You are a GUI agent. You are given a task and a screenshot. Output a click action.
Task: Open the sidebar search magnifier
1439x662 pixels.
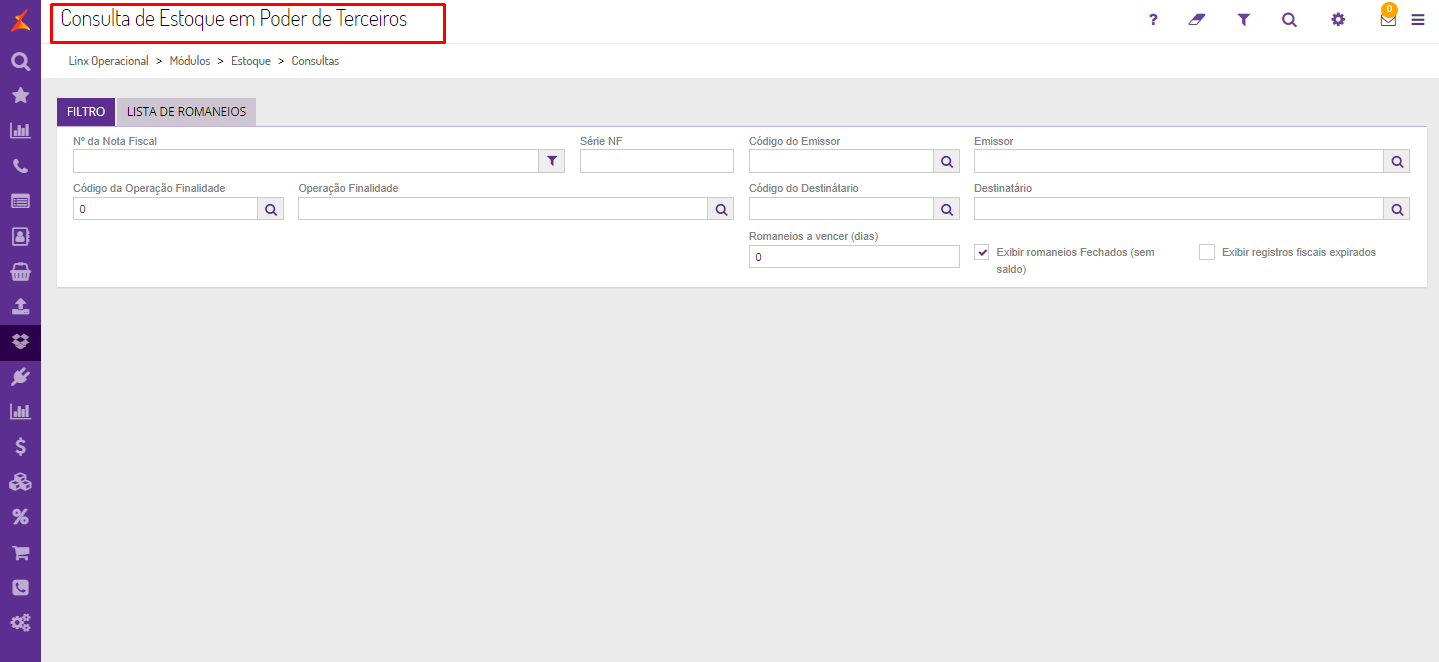pyautogui.click(x=20, y=62)
